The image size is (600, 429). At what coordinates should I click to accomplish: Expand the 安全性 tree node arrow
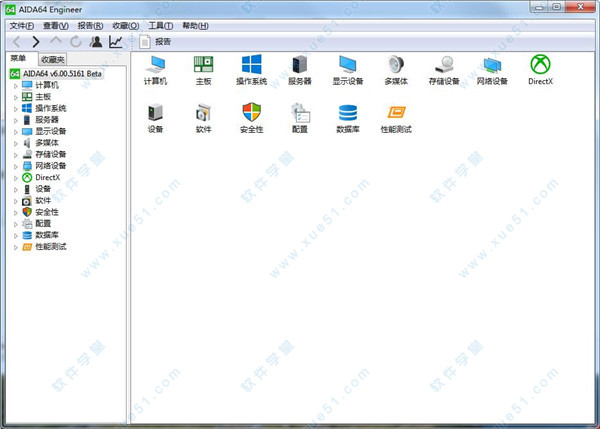[16, 212]
